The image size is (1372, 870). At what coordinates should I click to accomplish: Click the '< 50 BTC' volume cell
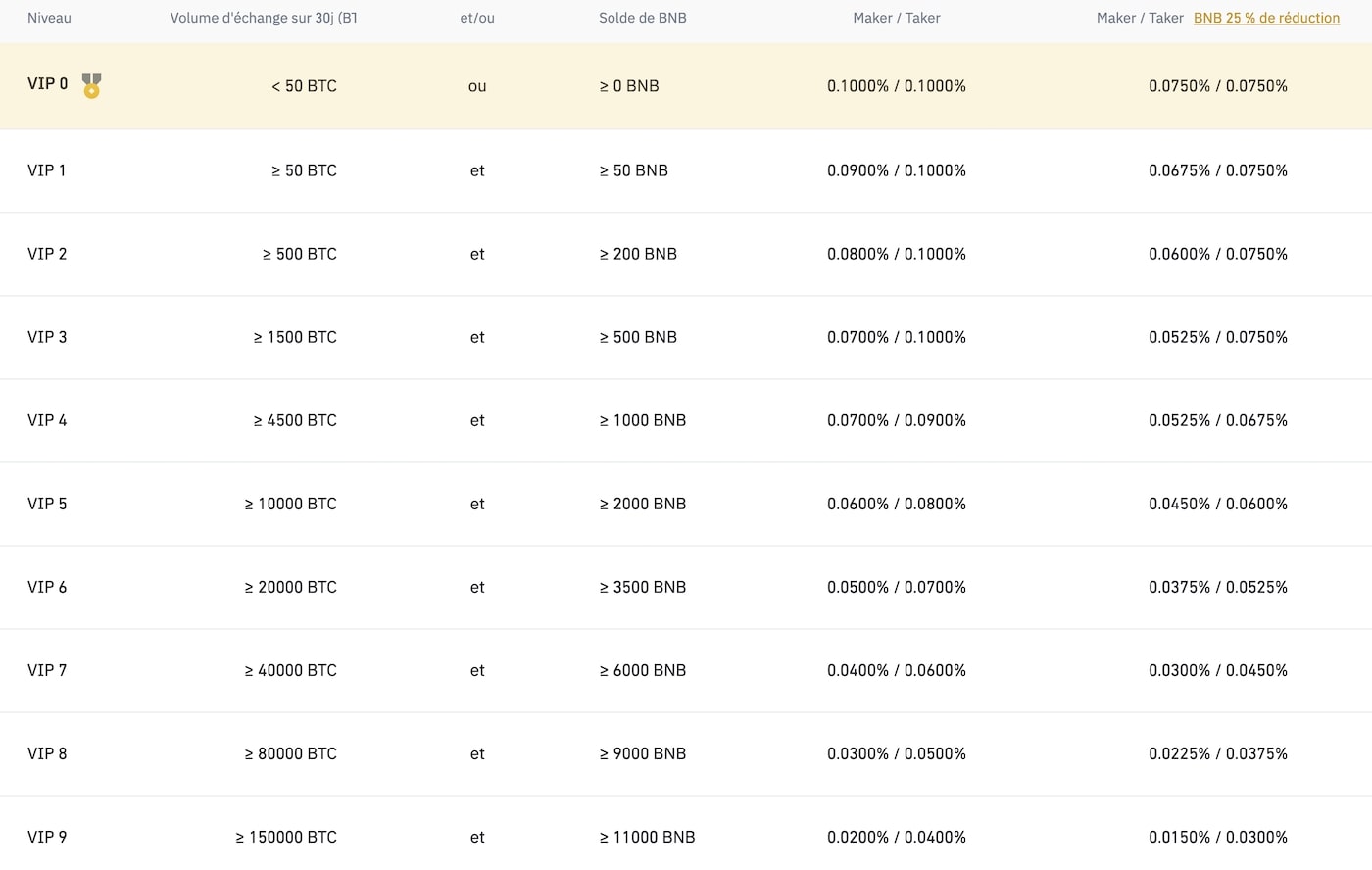[304, 86]
